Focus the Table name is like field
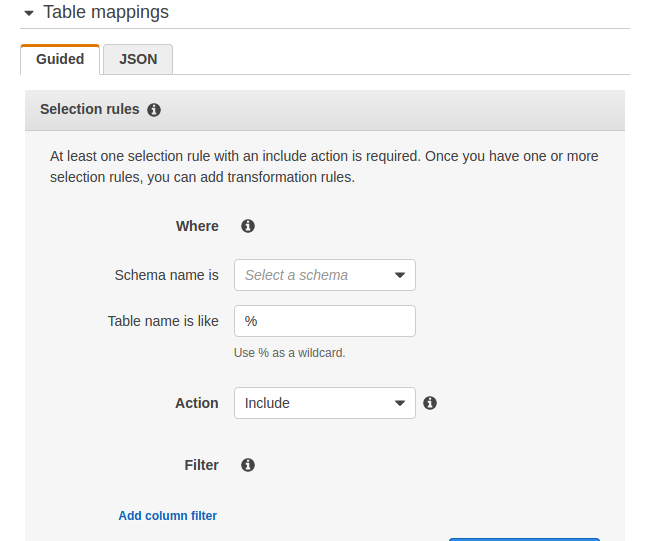 point(324,321)
